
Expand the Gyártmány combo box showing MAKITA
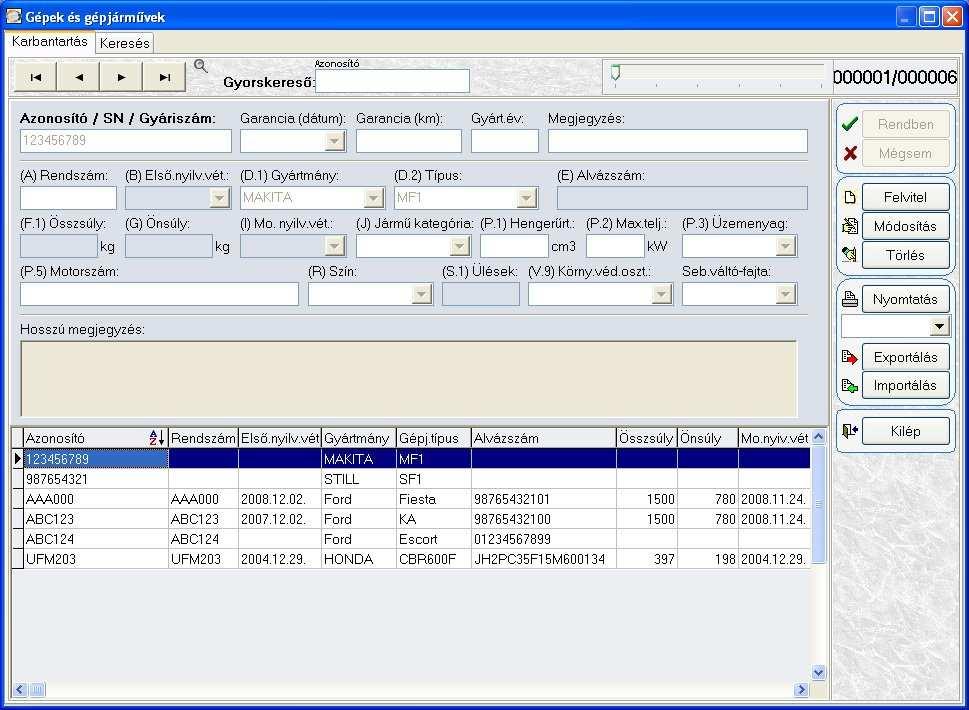click(x=373, y=198)
